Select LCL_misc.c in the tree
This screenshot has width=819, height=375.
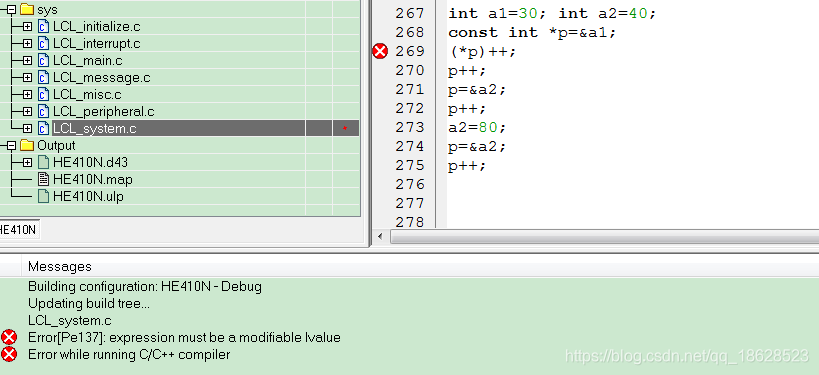(87, 95)
